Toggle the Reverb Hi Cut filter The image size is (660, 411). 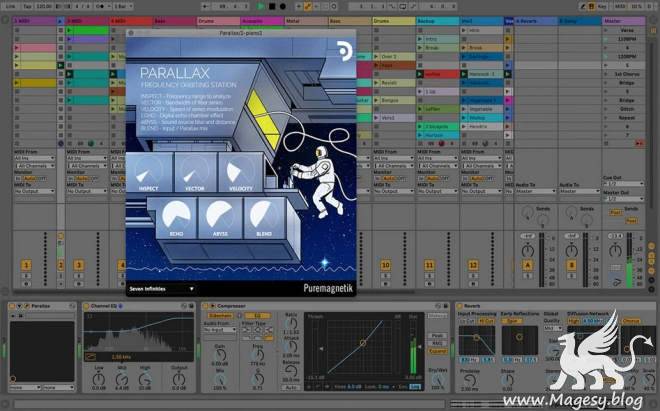click(x=486, y=321)
